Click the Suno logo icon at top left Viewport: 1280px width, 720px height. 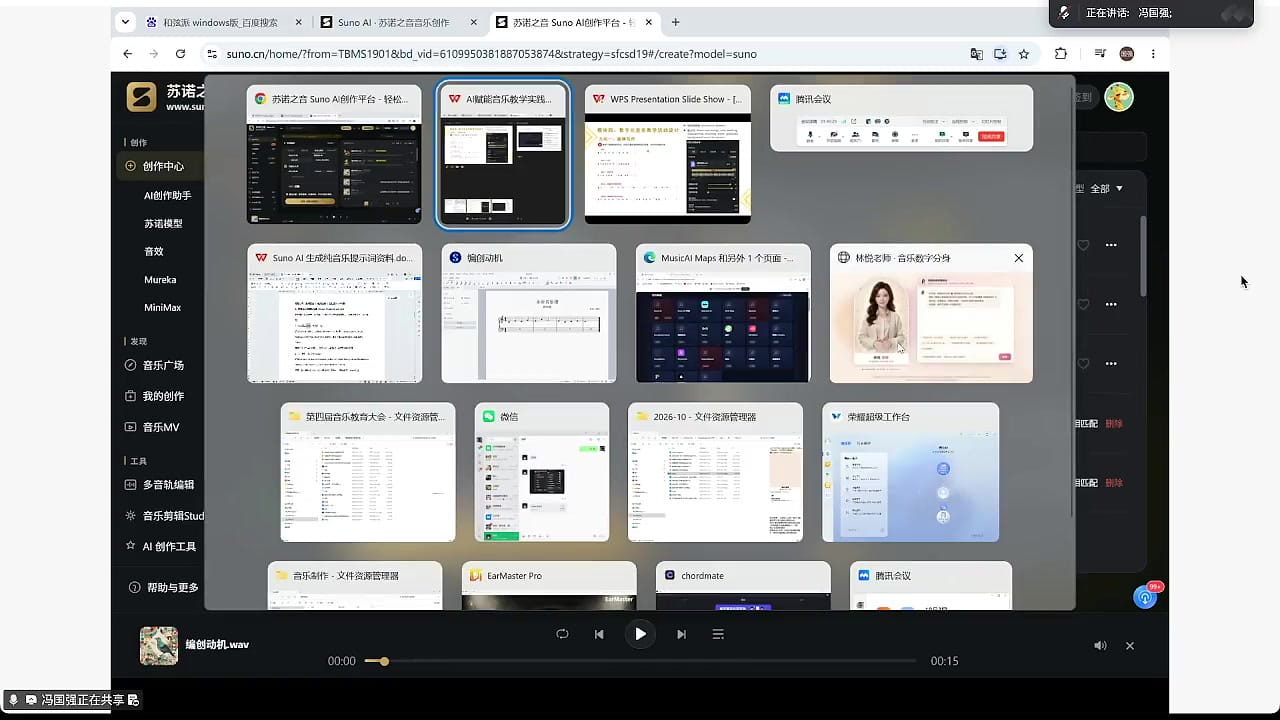tap(141, 97)
